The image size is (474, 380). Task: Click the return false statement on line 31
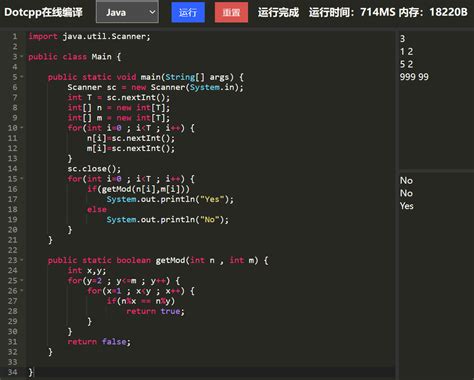coord(99,342)
